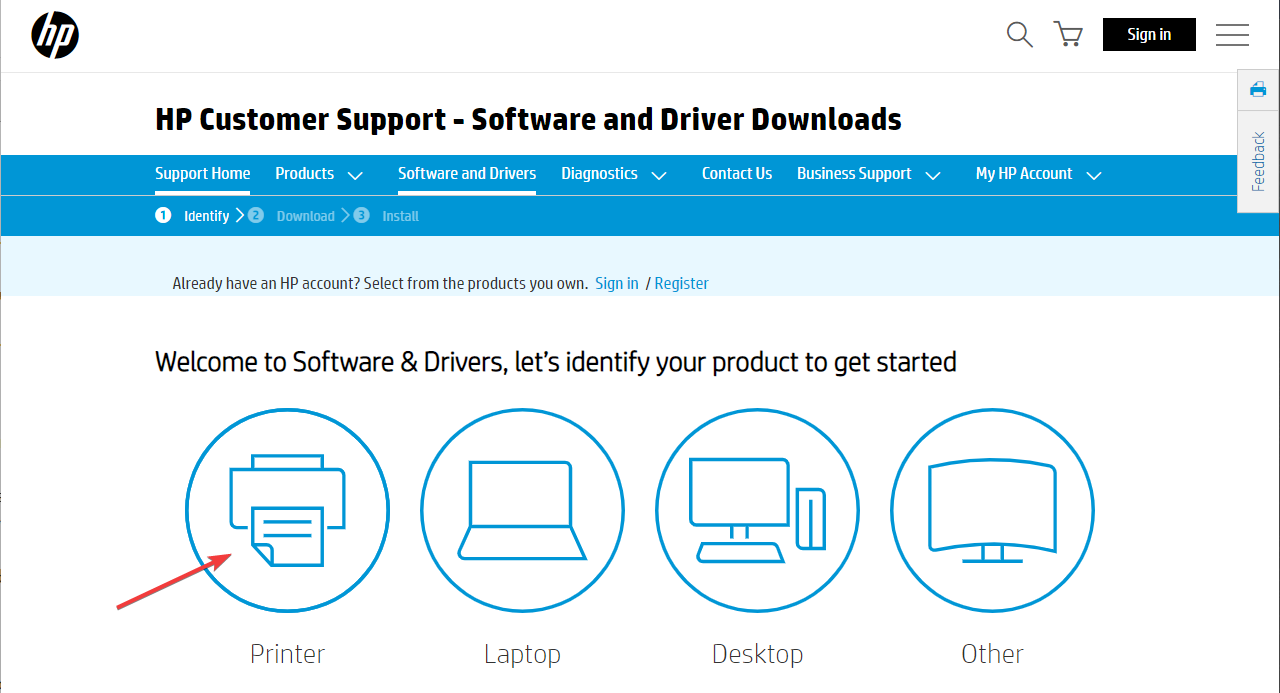This screenshot has width=1280, height=693.
Task: Click the black Sign in button
Action: tap(1149, 34)
